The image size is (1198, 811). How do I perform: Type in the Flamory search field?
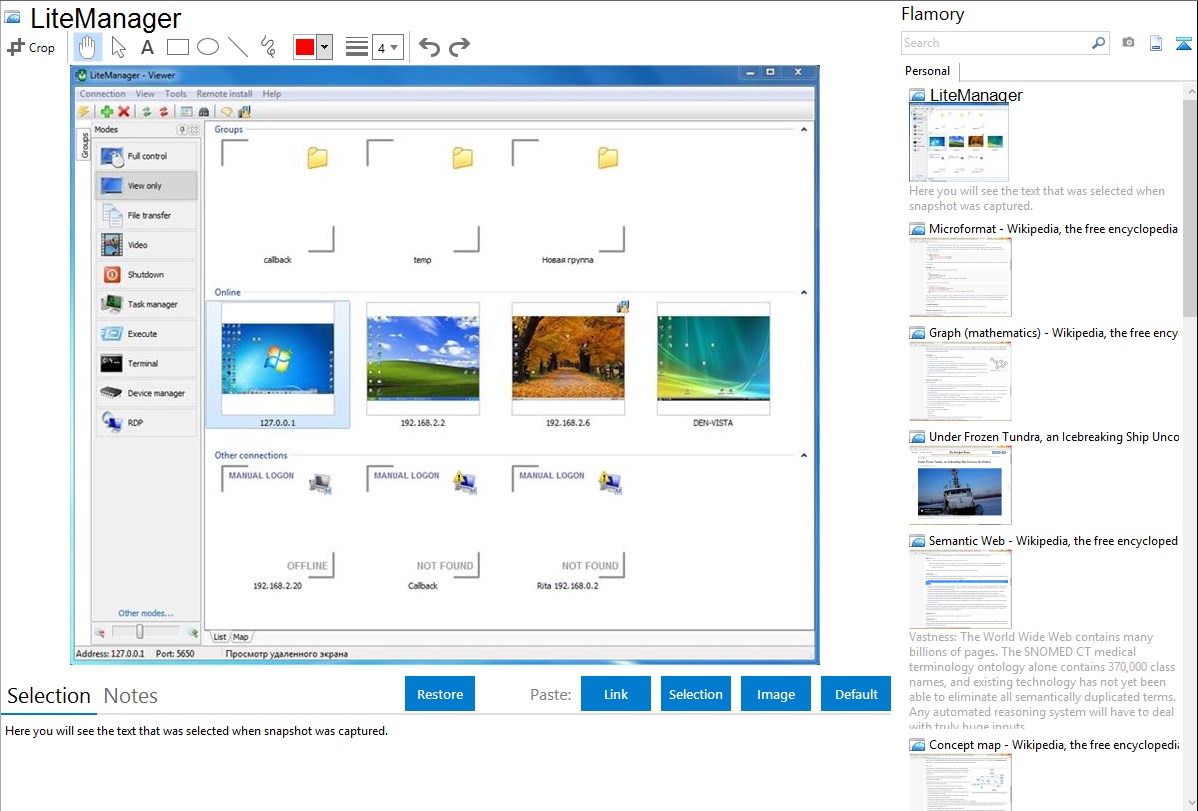995,43
